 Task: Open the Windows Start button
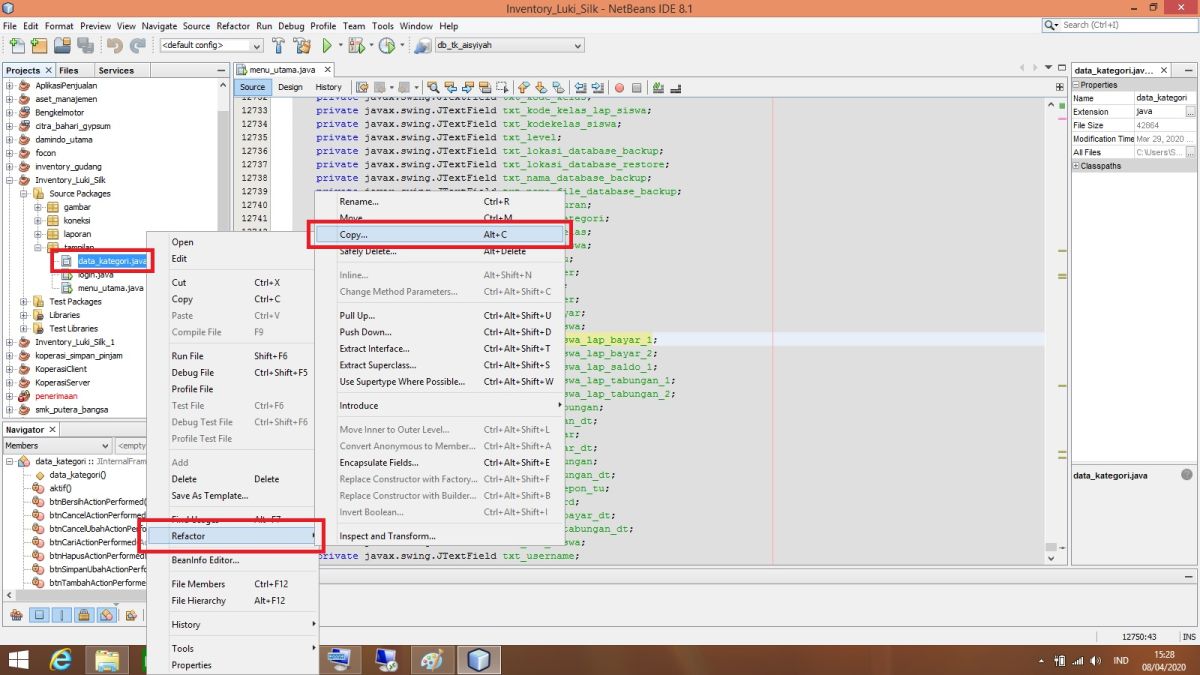tap(19, 659)
